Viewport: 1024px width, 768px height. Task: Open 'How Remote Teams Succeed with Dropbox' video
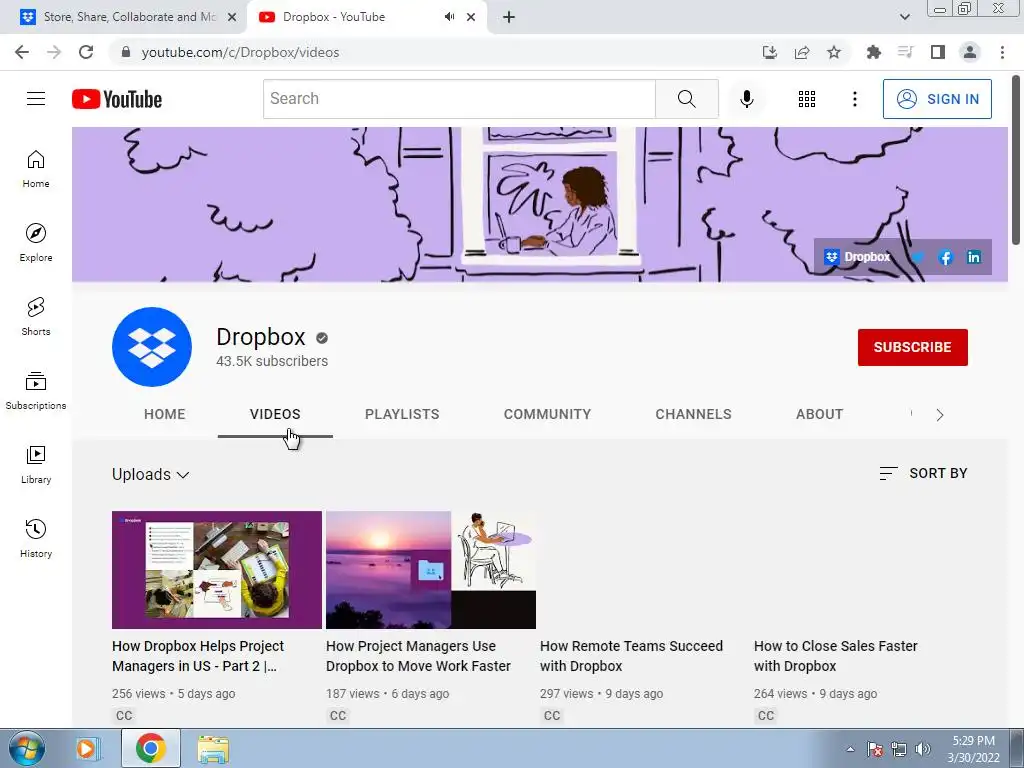point(631,656)
